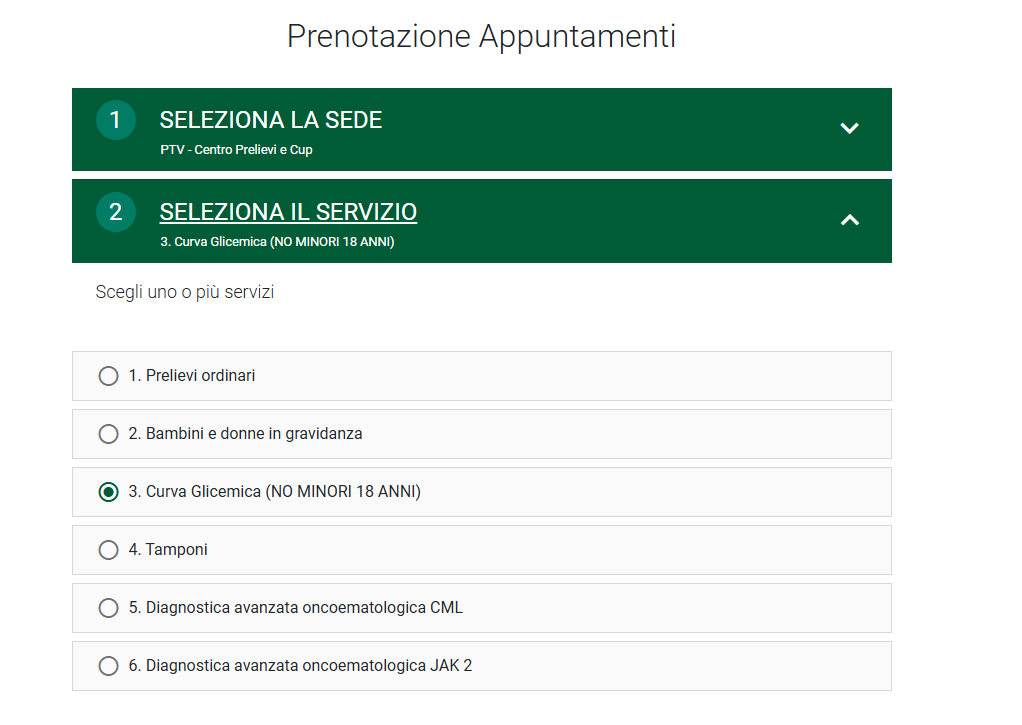The width and height of the screenshot is (1022, 725).
Task: Click the '2. Bambini e donne in gravidanza' text
Action: click(x=245, y=434)
